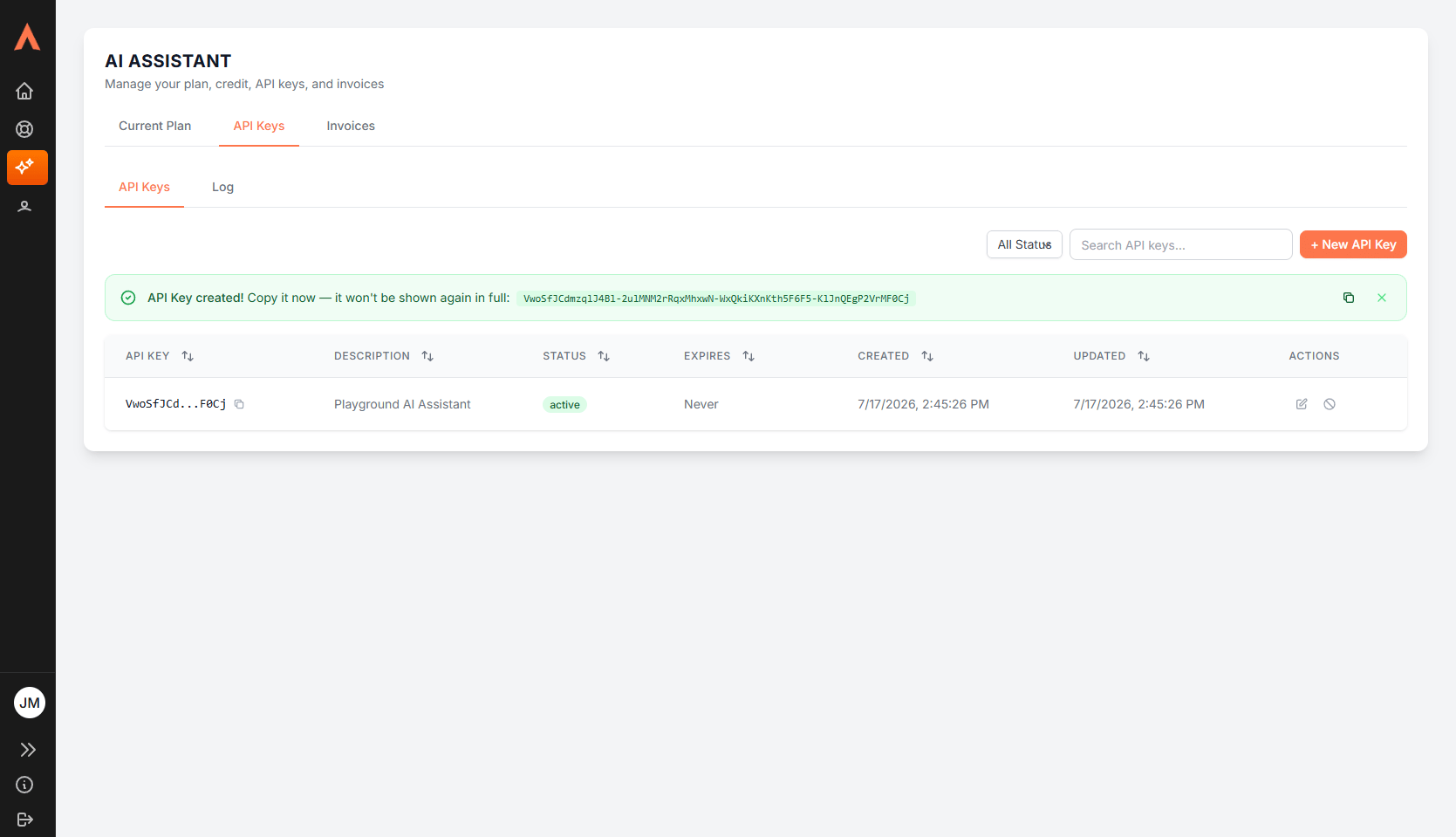The width and height of the screenshot is (1456, 837).
Task: Click the orange app logo in sidebar
Action: [27, 37]
